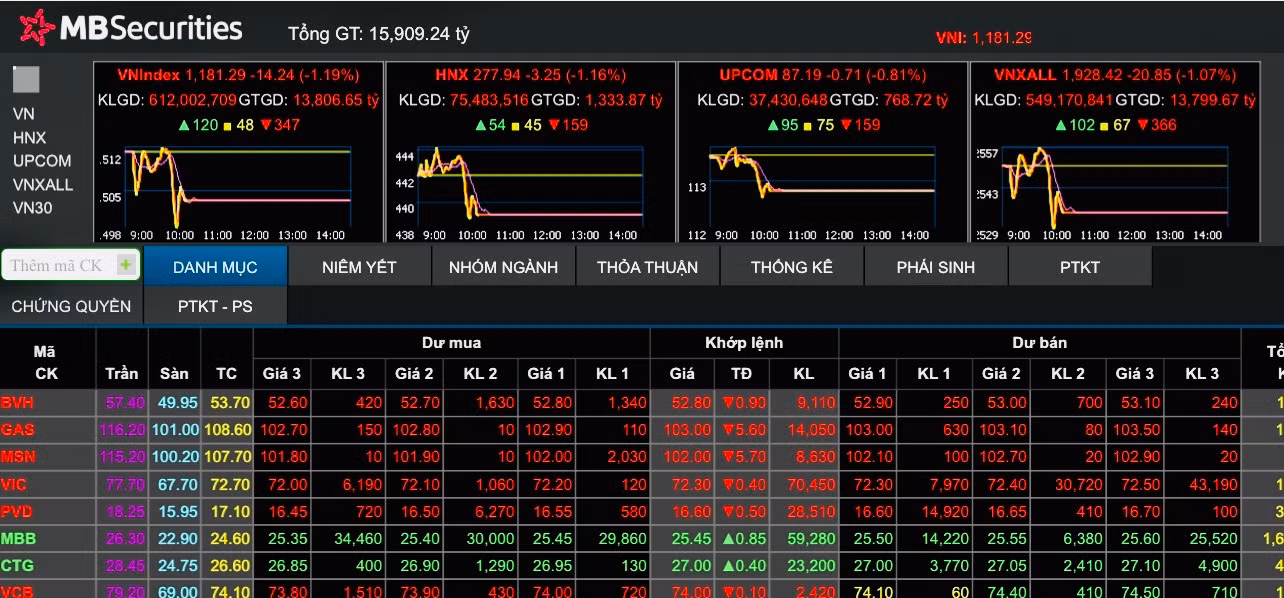
Task: Click GAS ceiling price 116.20
Action: (122, 430)
